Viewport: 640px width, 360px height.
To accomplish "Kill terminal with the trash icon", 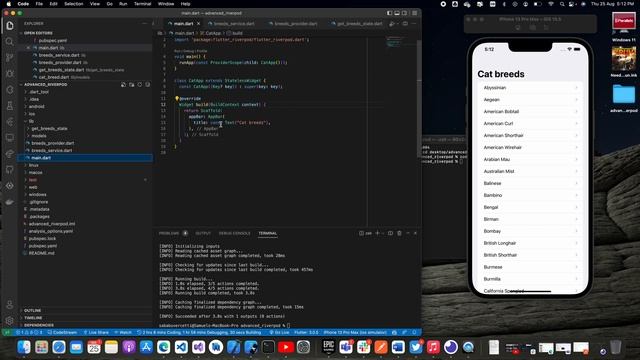I will point(399,233).
